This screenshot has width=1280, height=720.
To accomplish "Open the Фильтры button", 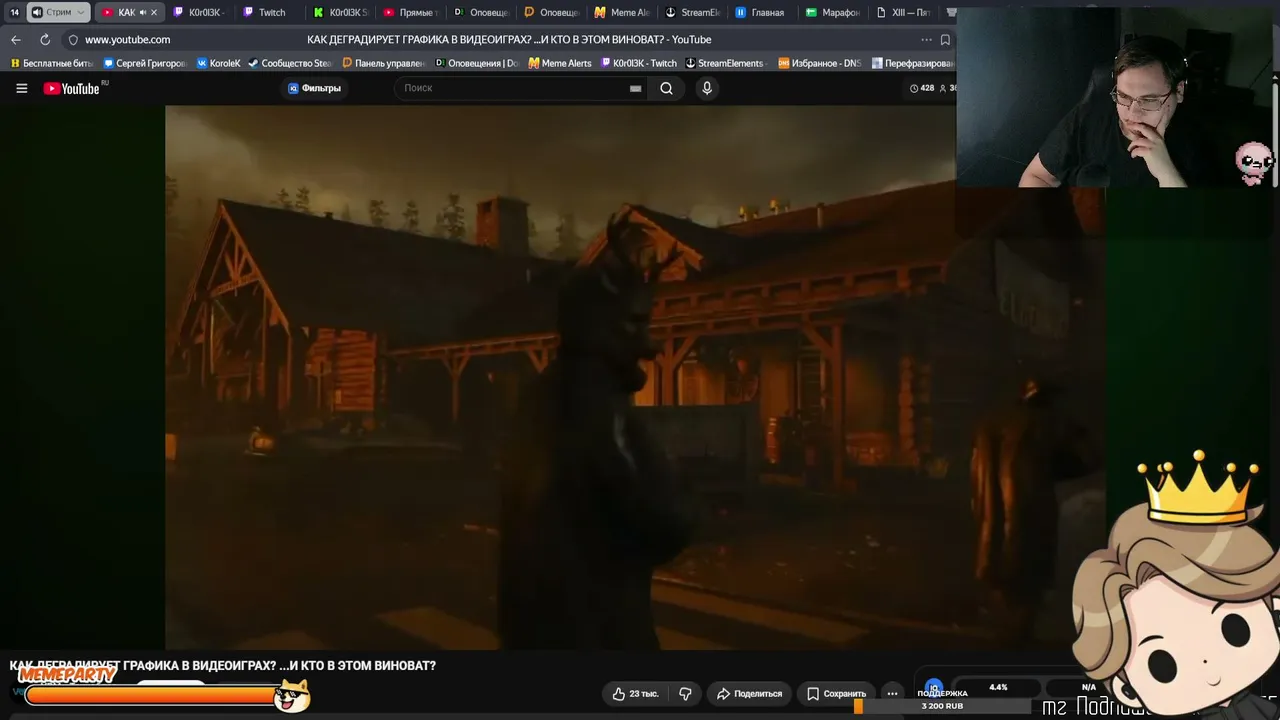I will click(x=315, y=88).
